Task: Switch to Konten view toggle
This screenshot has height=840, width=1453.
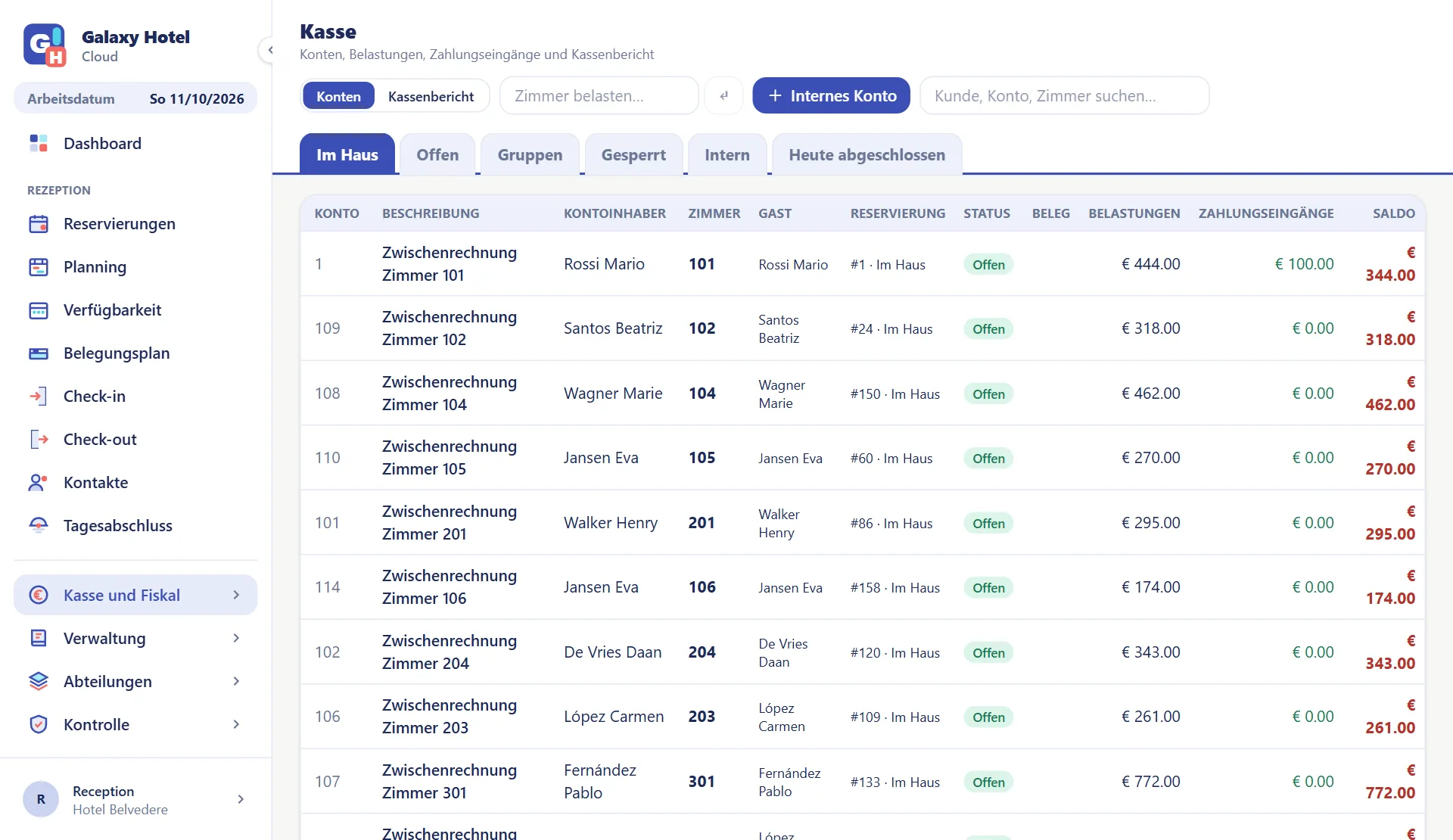Action: (x=338, y=96)
